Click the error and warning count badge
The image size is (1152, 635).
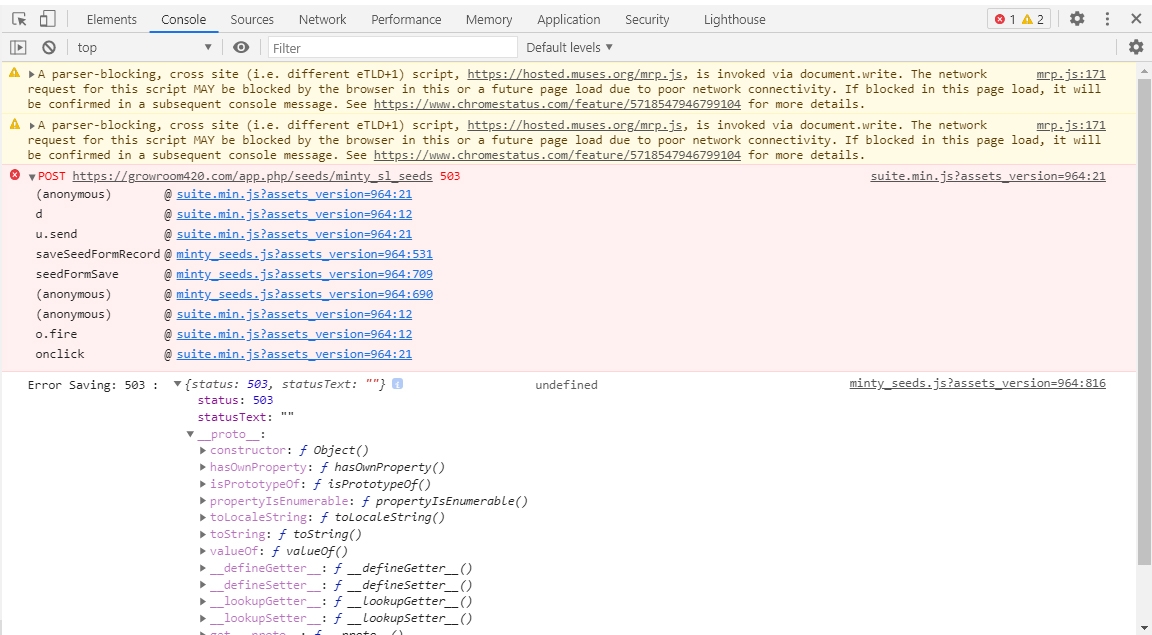pos(1019,19)
